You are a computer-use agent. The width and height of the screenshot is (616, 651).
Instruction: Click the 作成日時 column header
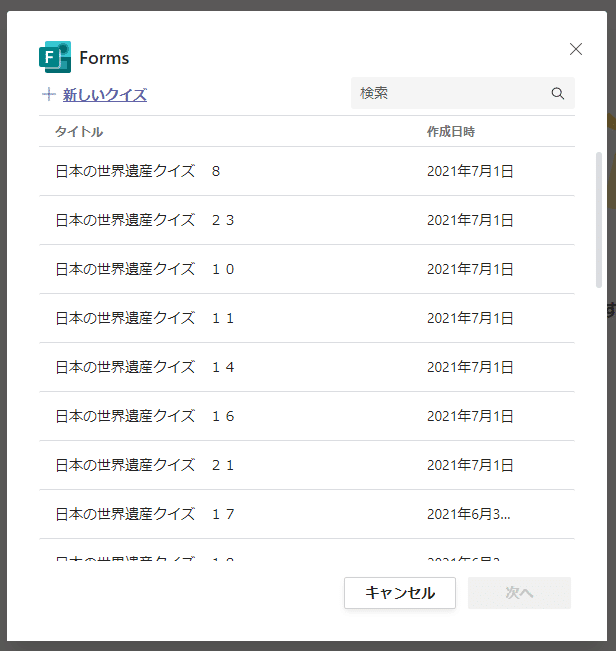[450, 132]
